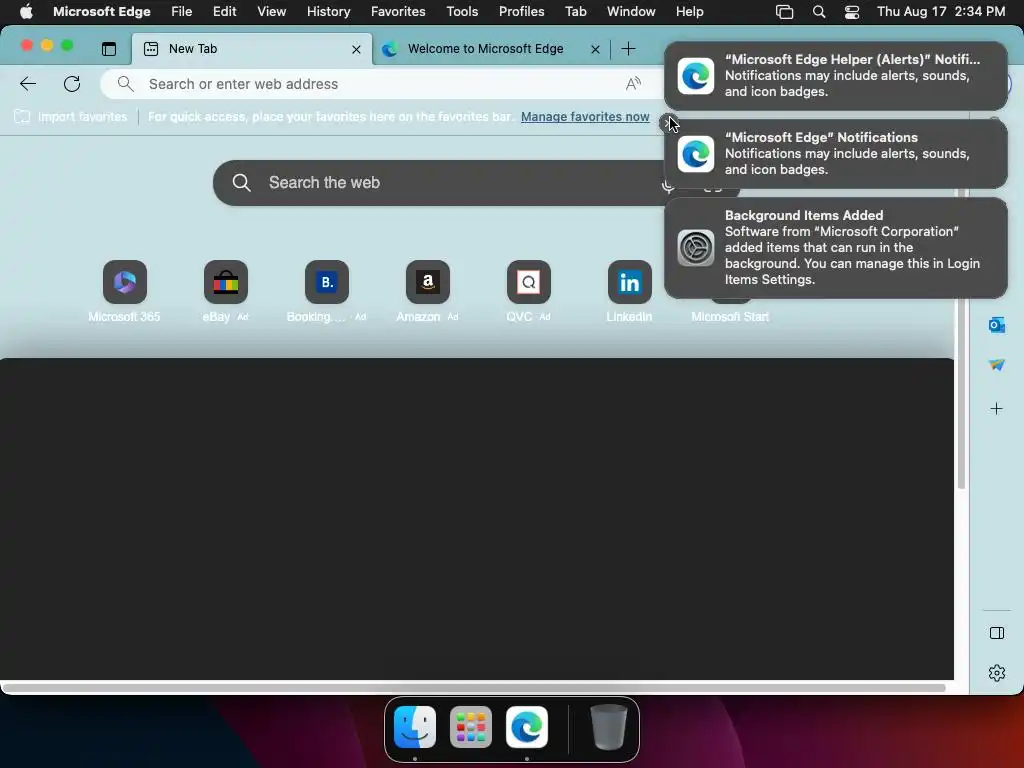Open the File menu
The height and width of the screenshot is (768, 1024).
click(x=182, y=12)
